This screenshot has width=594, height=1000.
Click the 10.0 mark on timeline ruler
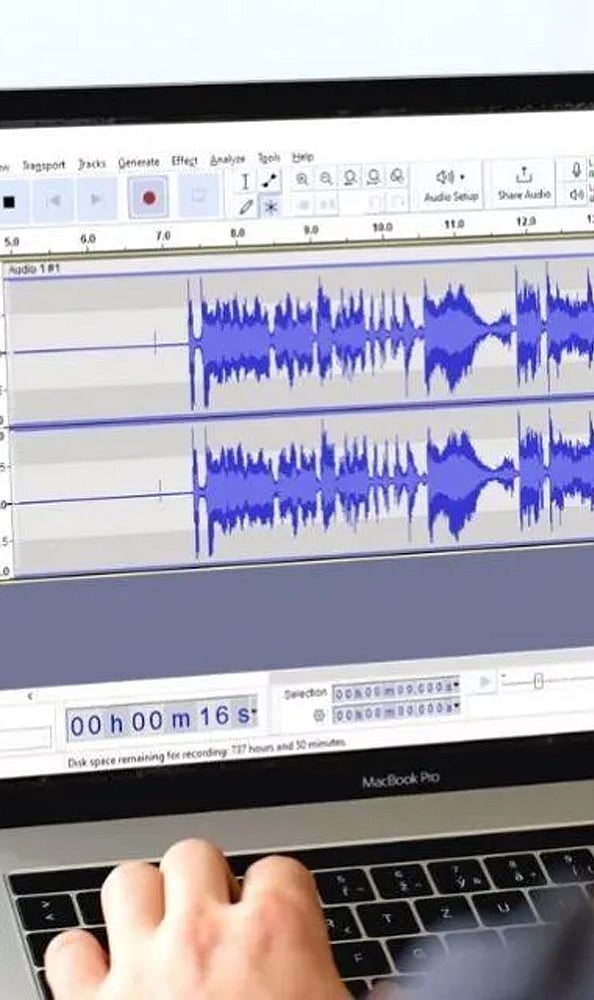(382, 227)
